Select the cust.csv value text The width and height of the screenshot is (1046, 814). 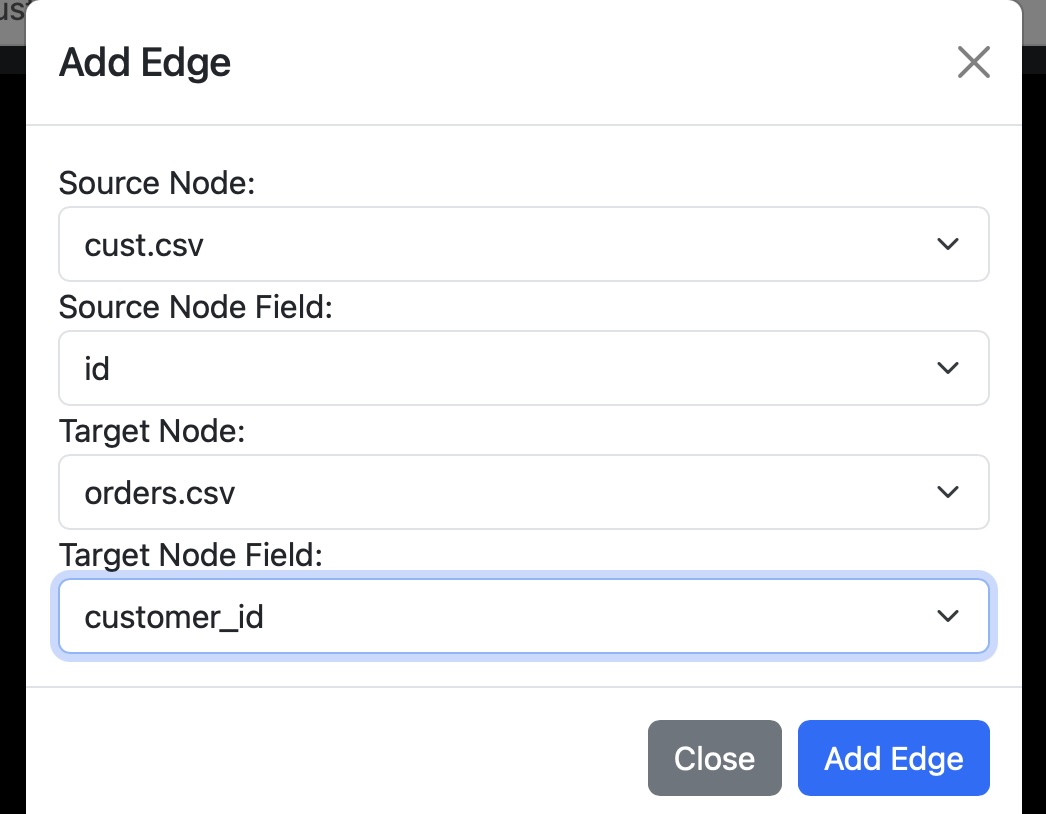pos(144,245)
